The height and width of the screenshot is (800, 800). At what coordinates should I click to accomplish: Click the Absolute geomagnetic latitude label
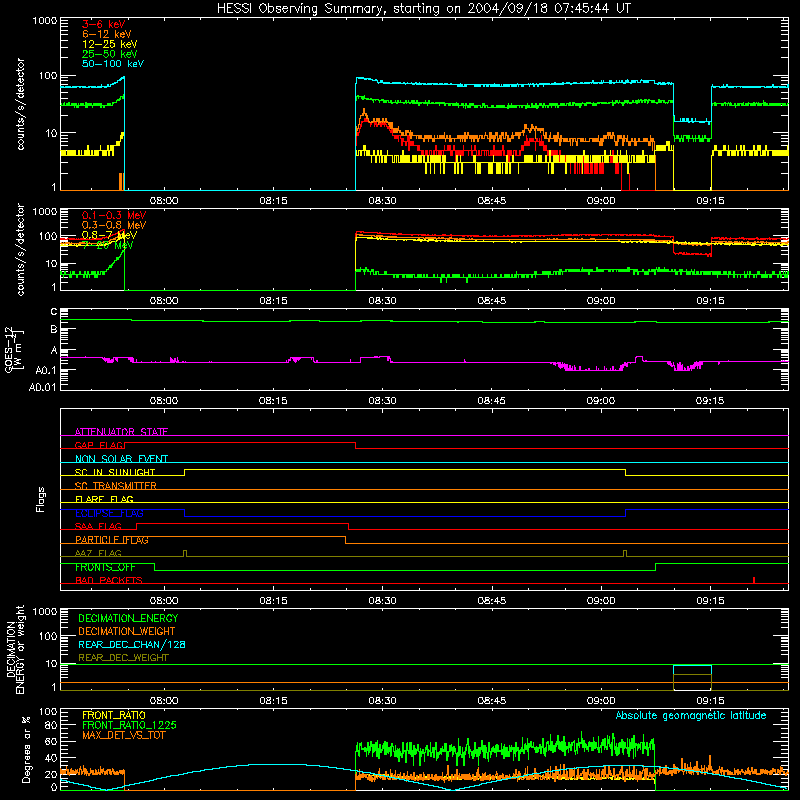click(691, 715)
